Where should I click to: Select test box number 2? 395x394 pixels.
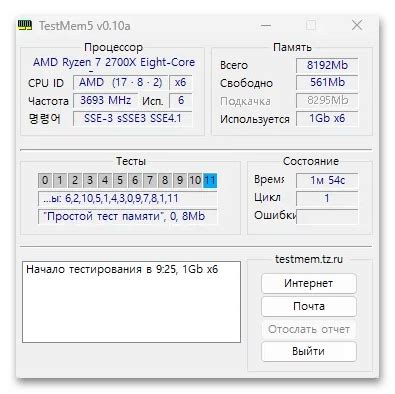75,180
